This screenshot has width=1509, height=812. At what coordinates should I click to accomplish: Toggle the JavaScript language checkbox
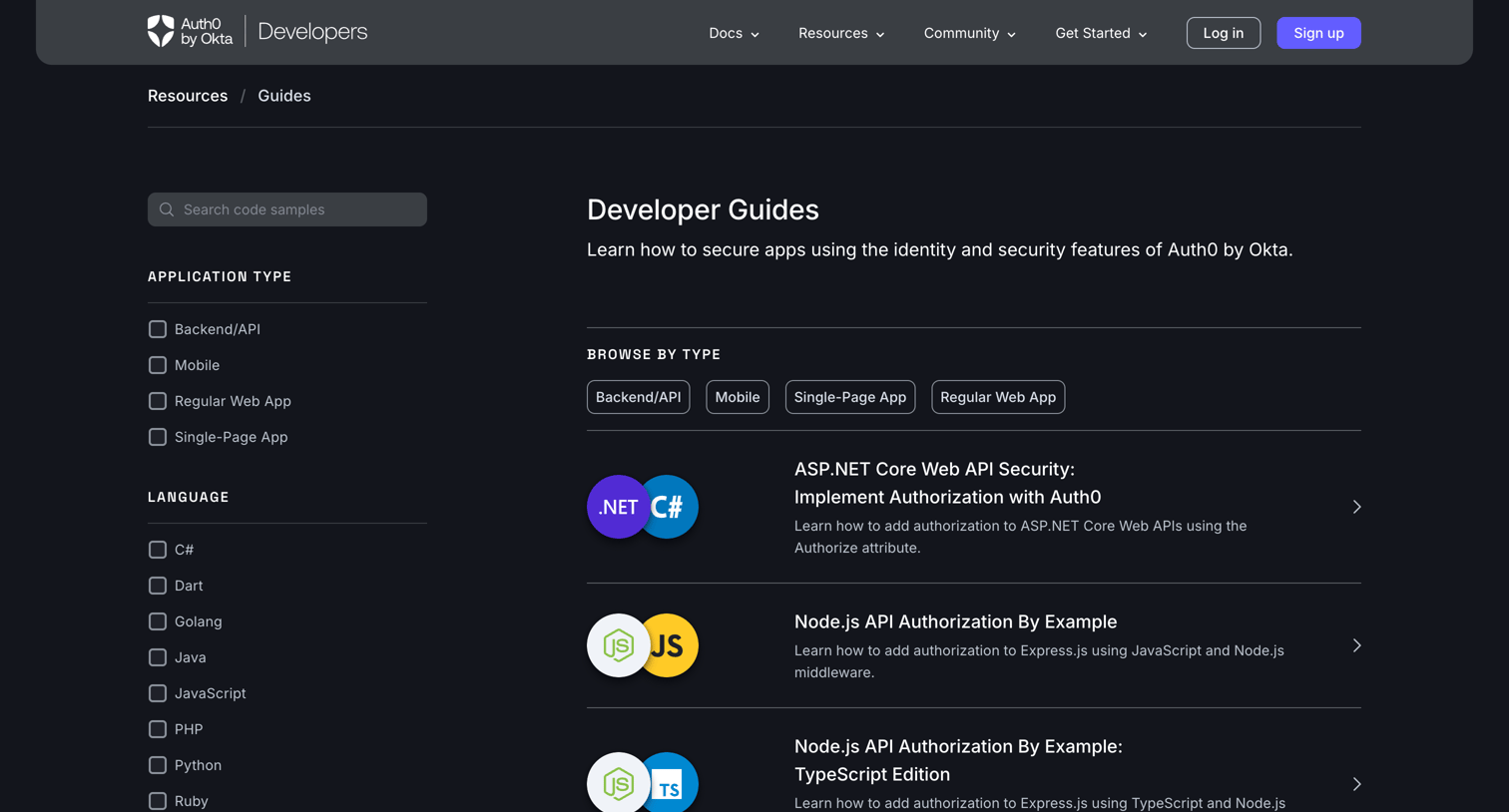coord(158,693)
